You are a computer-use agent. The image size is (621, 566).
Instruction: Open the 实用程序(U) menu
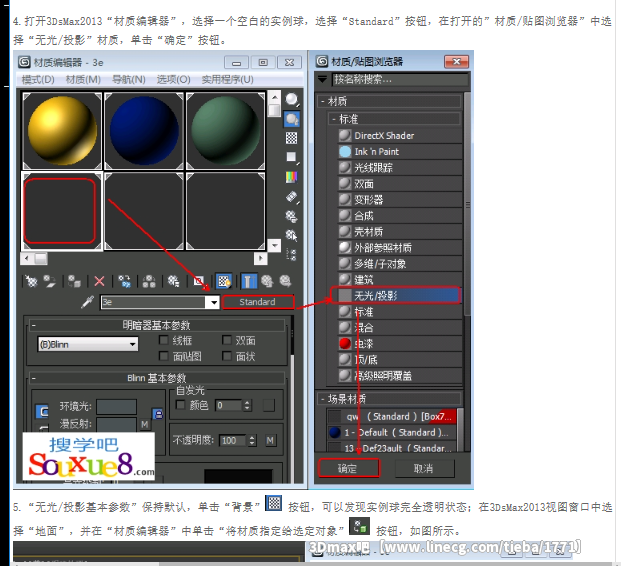[x=227, y=80]
